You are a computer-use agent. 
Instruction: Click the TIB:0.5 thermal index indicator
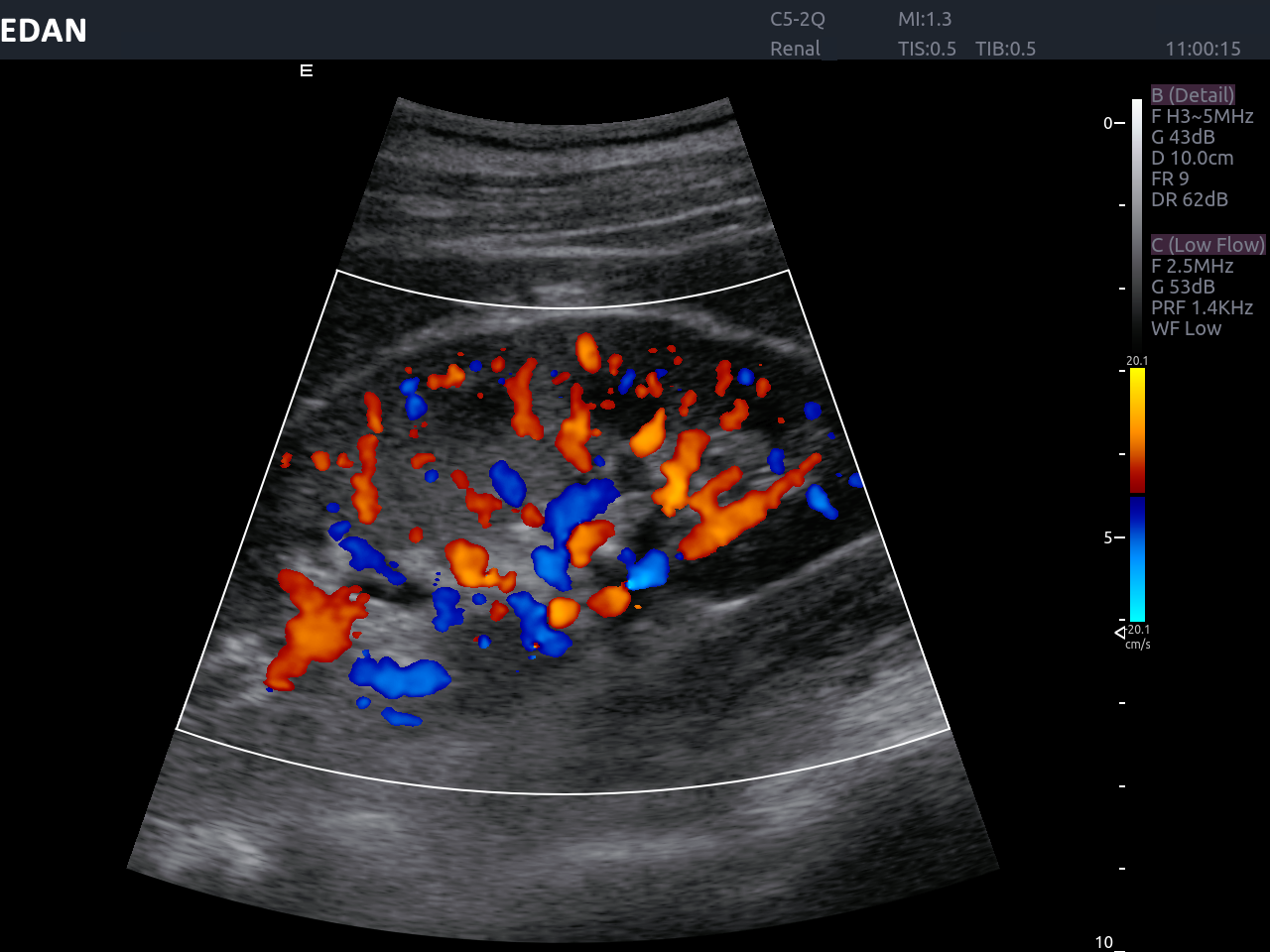(x=1004, y=48)
